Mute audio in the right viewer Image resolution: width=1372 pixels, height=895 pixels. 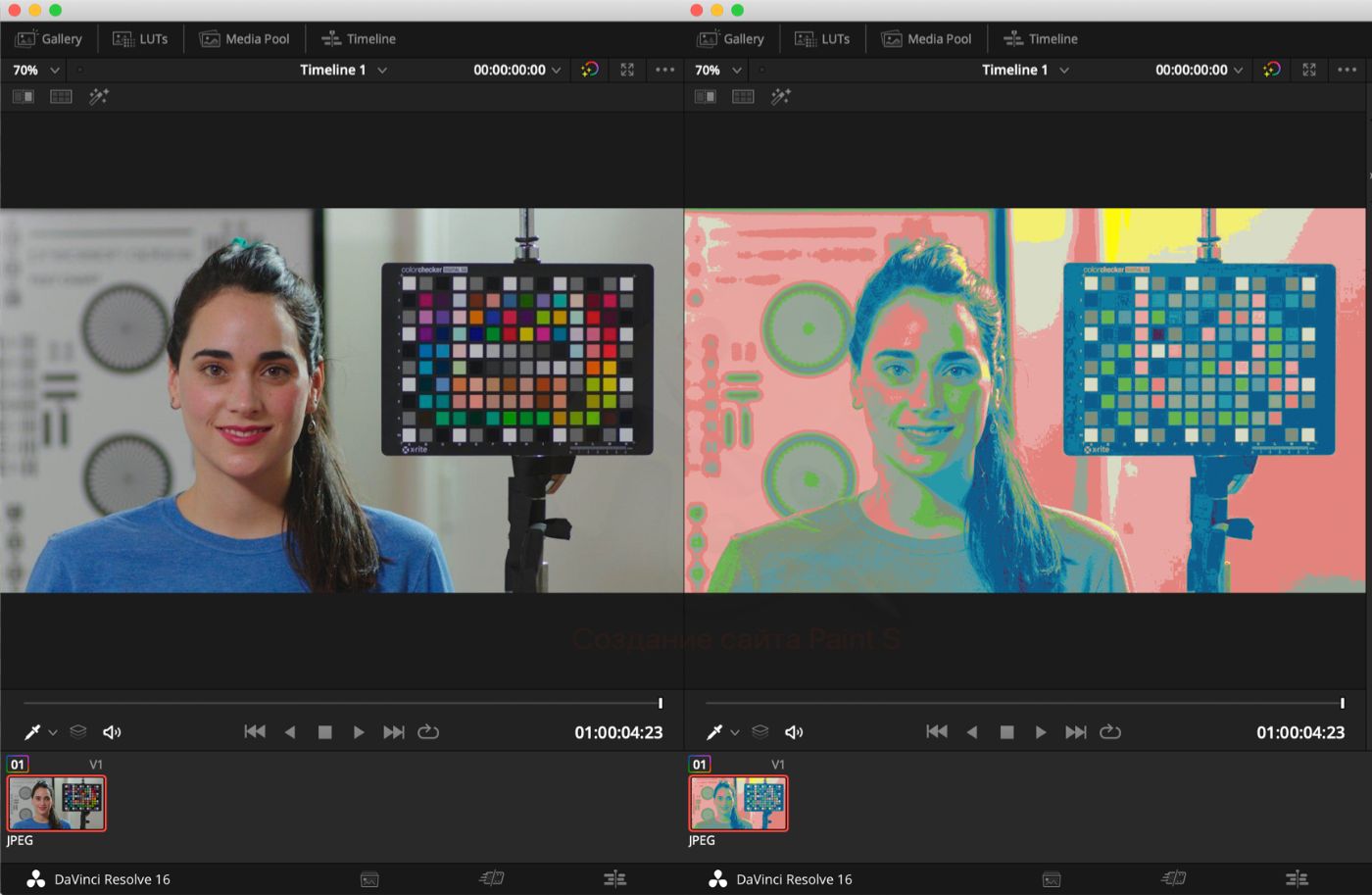coord(794,731)
